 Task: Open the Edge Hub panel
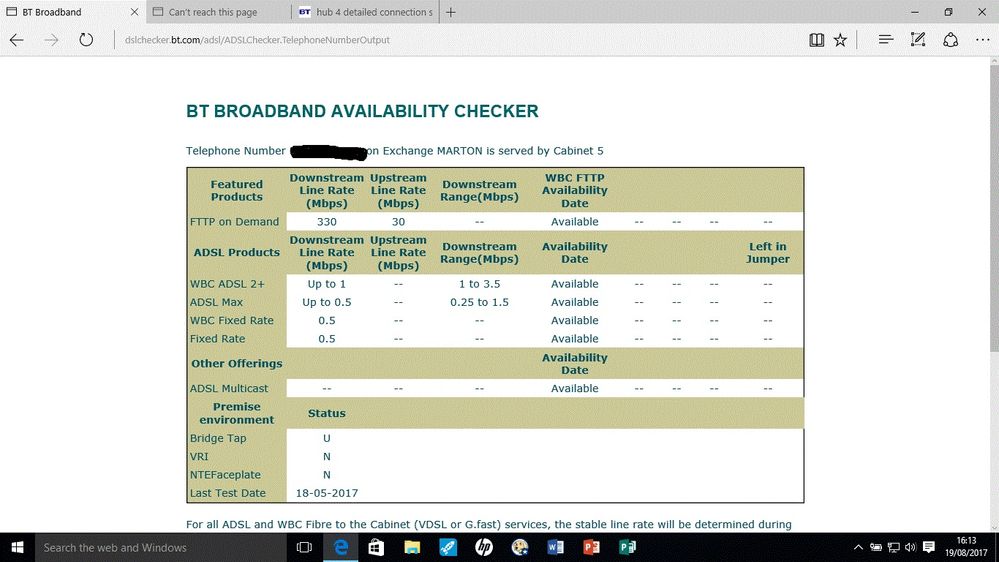886,40
